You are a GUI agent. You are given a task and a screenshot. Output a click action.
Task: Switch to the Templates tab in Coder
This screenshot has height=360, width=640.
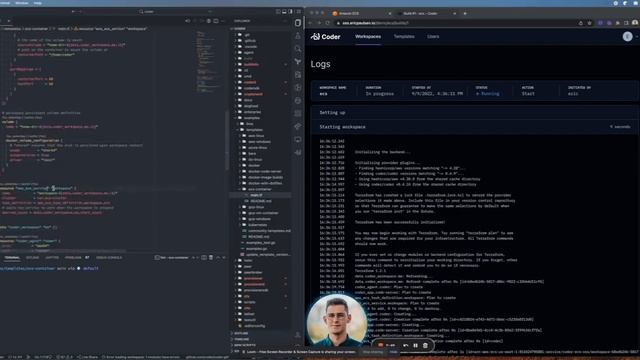coord(404,37)
